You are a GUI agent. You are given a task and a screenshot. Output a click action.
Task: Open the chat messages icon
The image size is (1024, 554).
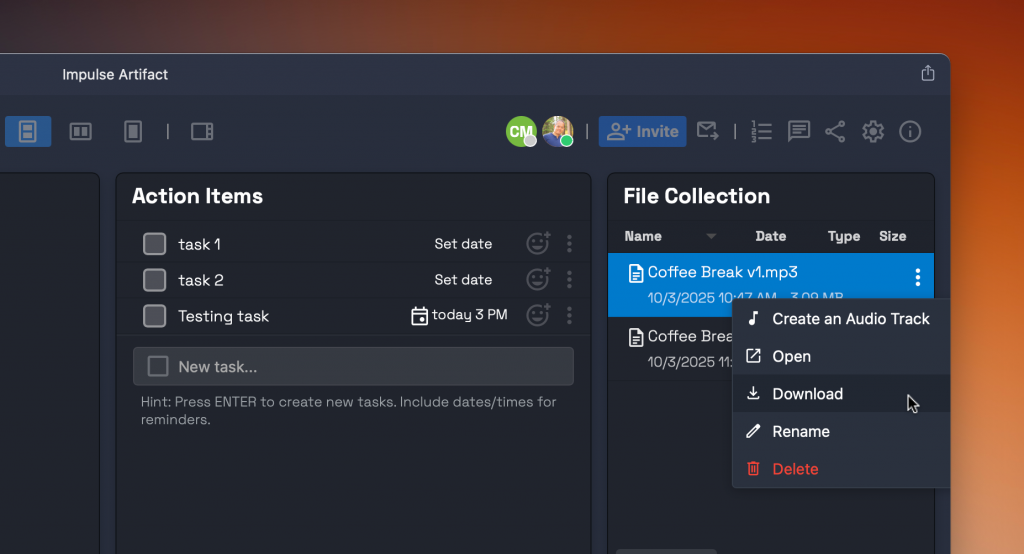(798, 131)
